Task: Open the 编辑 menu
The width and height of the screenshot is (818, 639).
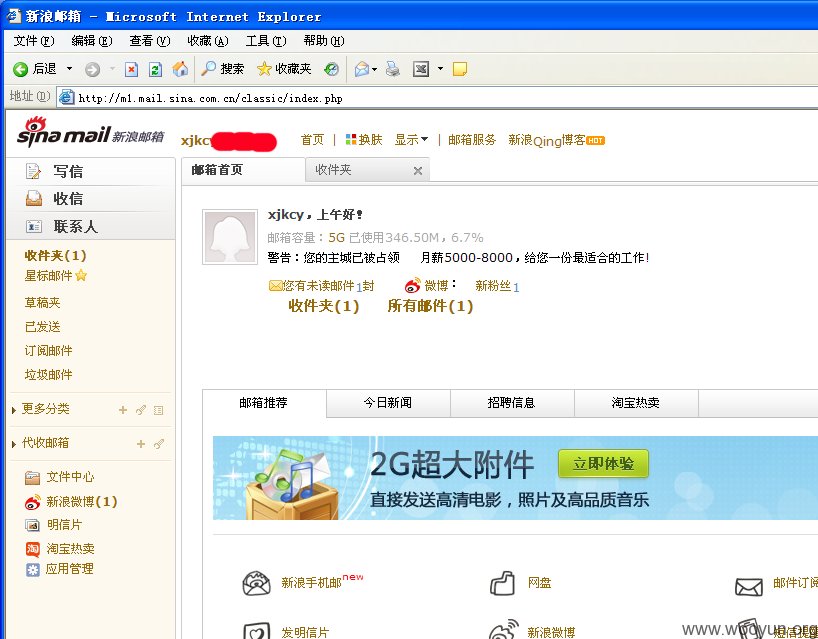Action: pos(92,41)
